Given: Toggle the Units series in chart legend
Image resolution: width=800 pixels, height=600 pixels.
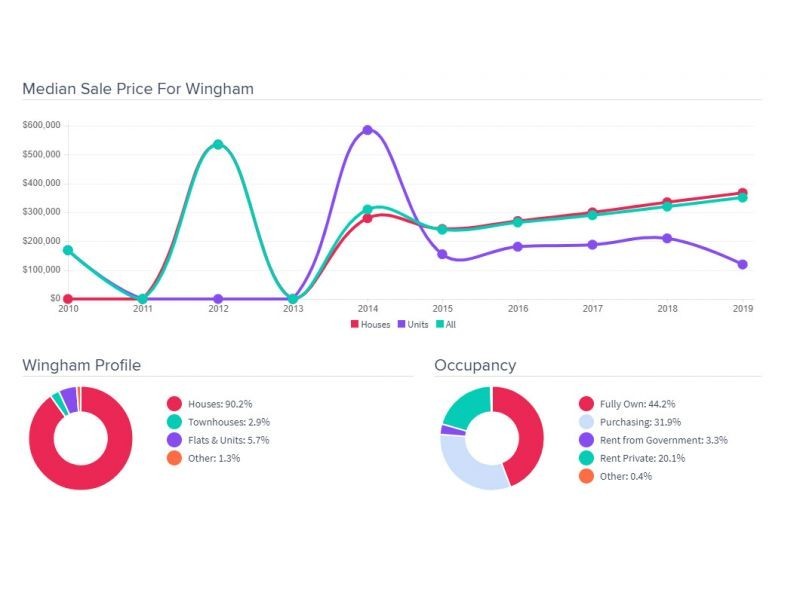Looking at the screenshot, I should pyautogui.click(x=413, y=324).
